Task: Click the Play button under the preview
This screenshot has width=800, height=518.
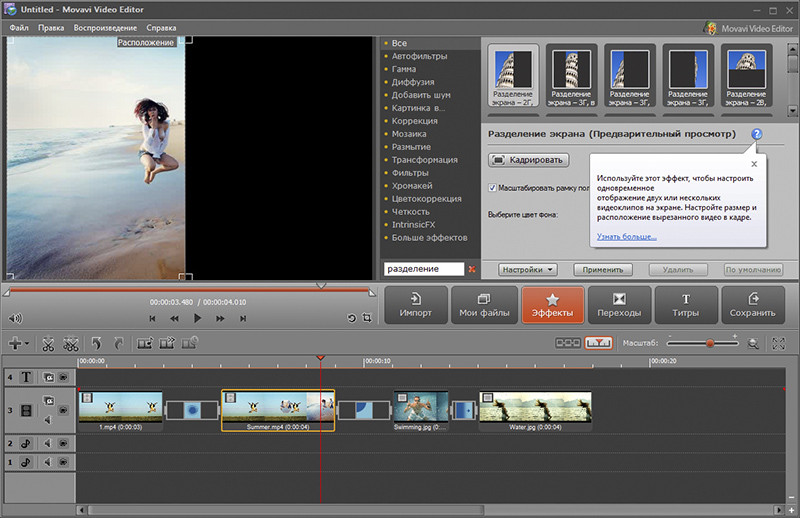Action: [197, 318]
